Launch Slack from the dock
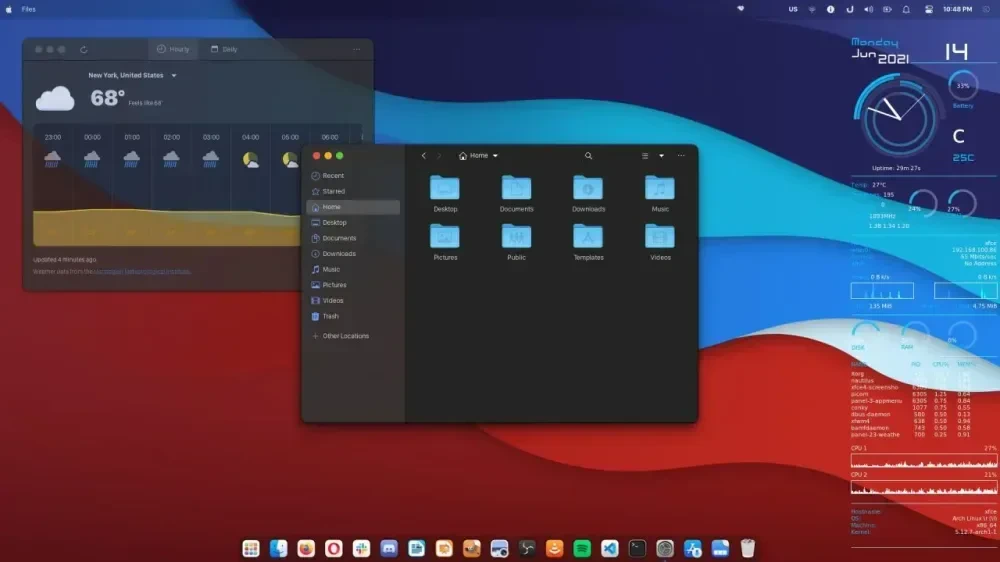 361,549
